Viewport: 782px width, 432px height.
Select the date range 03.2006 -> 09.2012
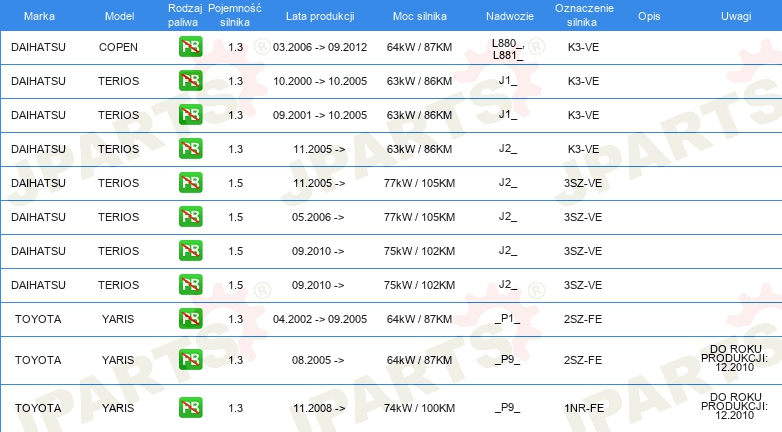(320, 47)
